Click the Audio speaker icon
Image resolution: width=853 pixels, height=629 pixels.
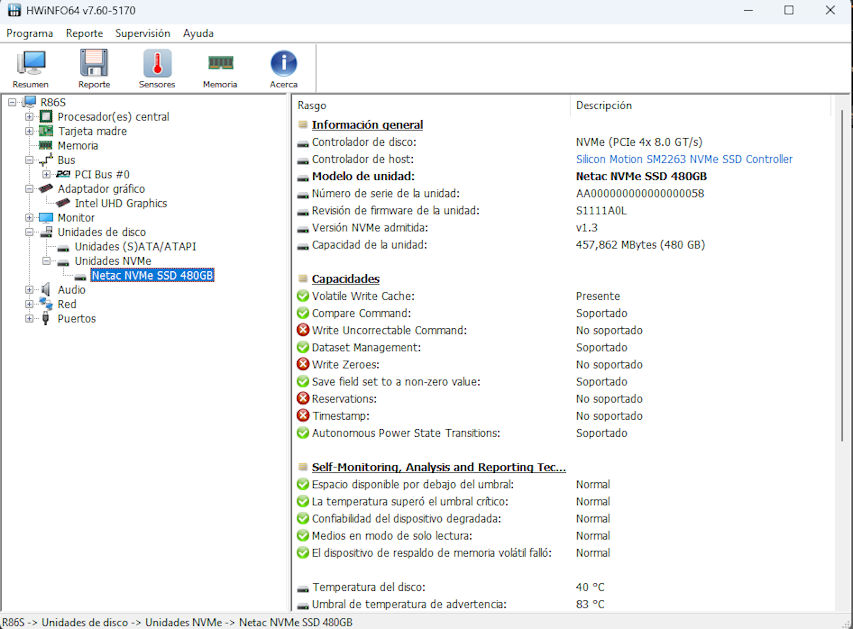coord(46,289)
